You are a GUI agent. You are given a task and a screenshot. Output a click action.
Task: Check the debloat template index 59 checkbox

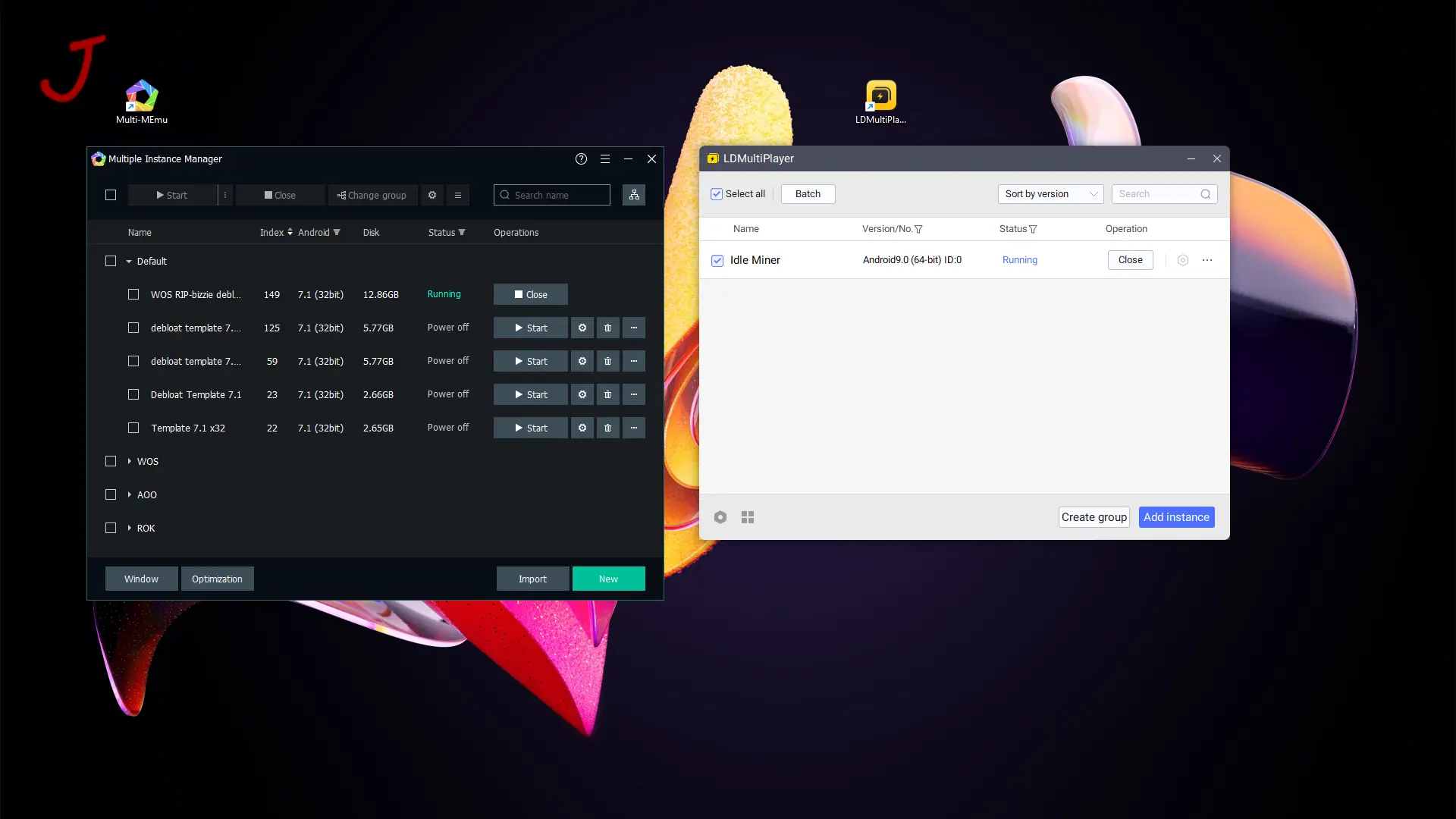pyautogui.click(x=133, y=361)
